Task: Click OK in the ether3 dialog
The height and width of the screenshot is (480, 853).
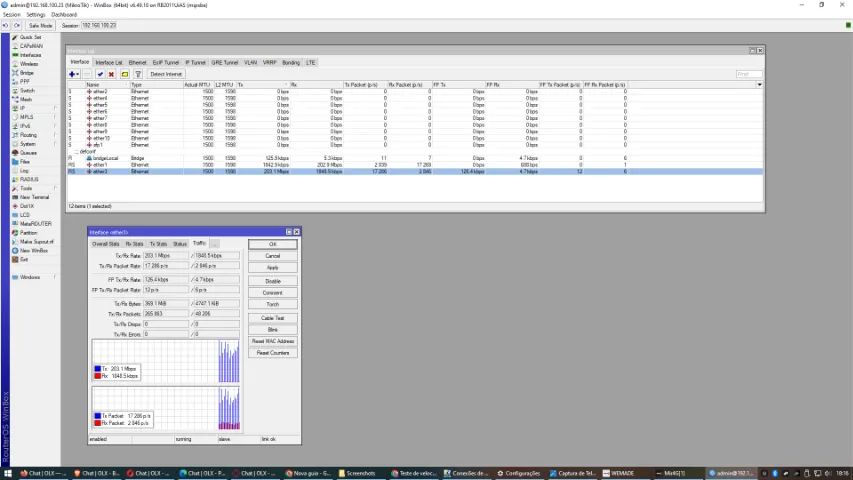Action: click(x=273, y=244)
